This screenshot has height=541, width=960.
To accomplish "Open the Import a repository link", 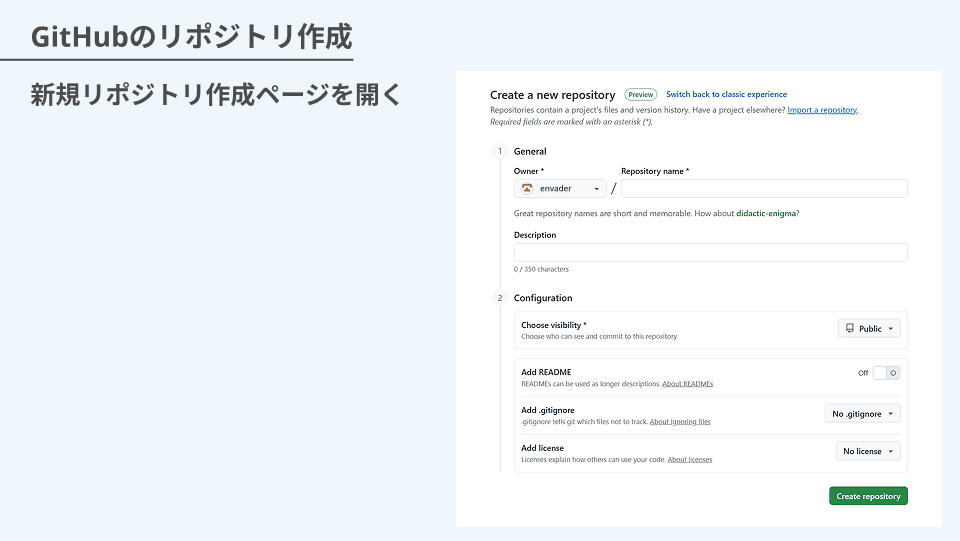I will tap(822, 110).
